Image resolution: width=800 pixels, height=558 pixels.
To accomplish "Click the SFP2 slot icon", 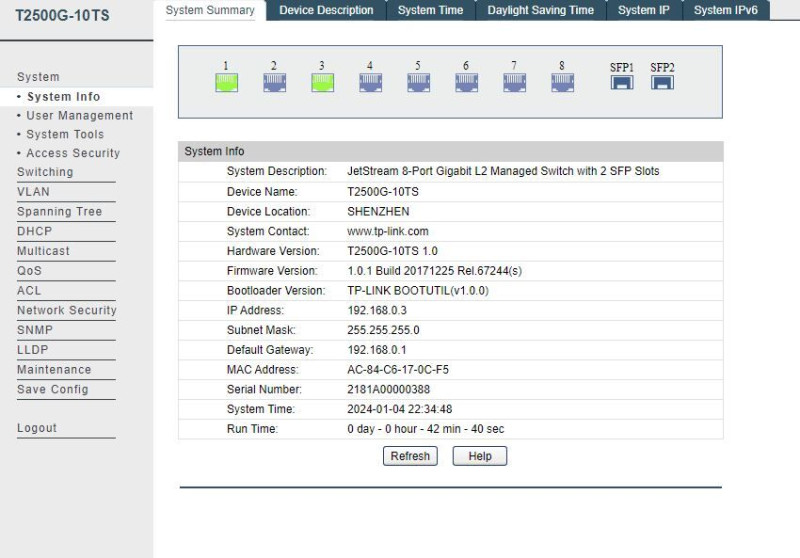I will [x=662, y=83].
